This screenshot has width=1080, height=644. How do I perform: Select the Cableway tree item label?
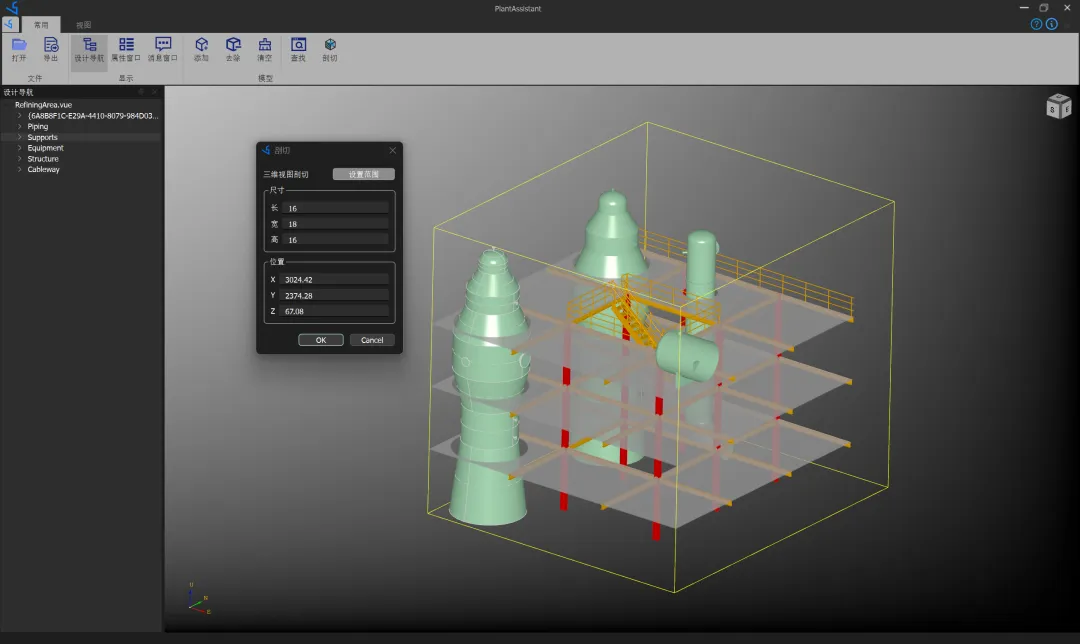[x=43, y=169]
